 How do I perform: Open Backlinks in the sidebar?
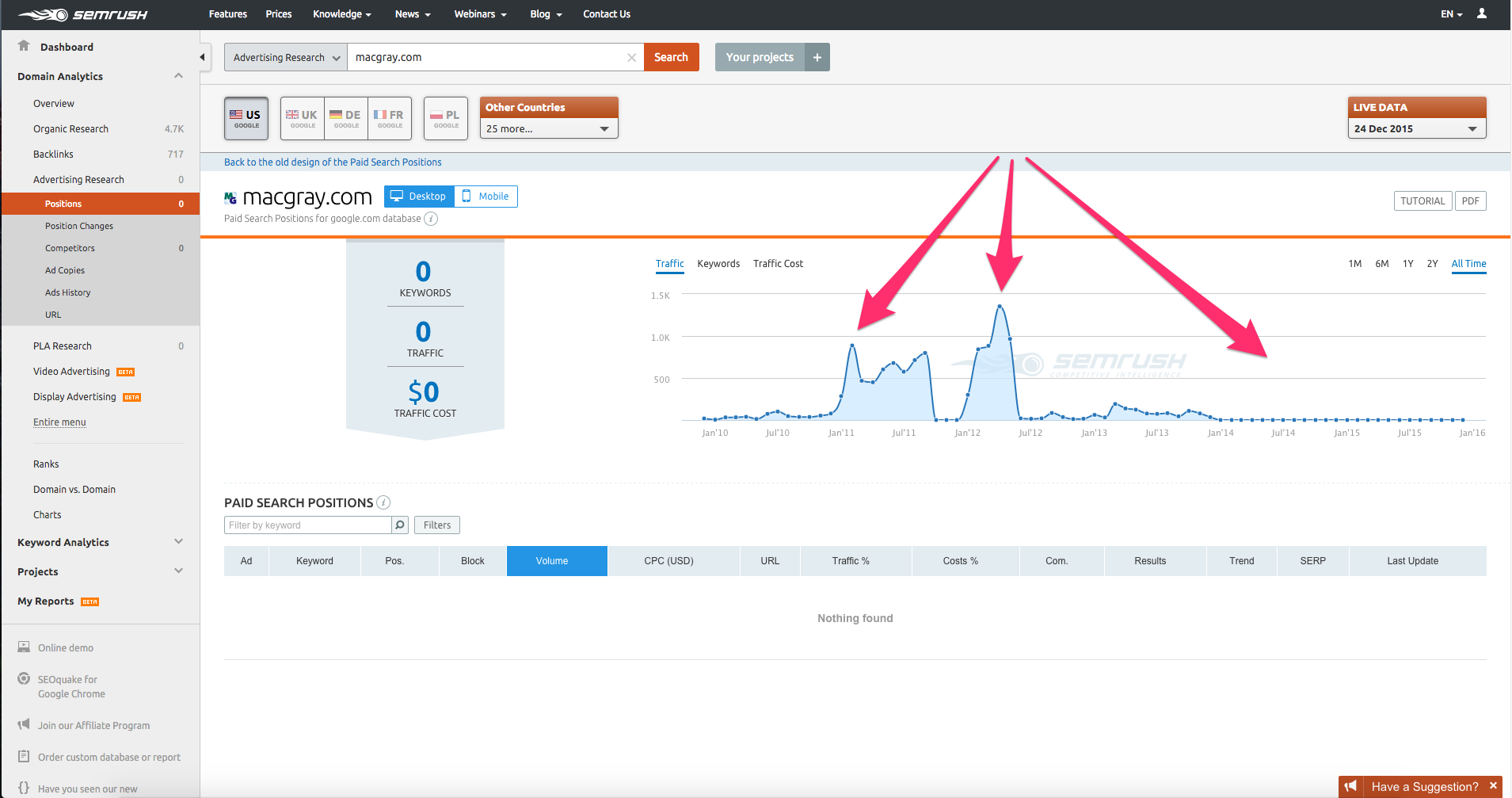[x=53, y=155]
